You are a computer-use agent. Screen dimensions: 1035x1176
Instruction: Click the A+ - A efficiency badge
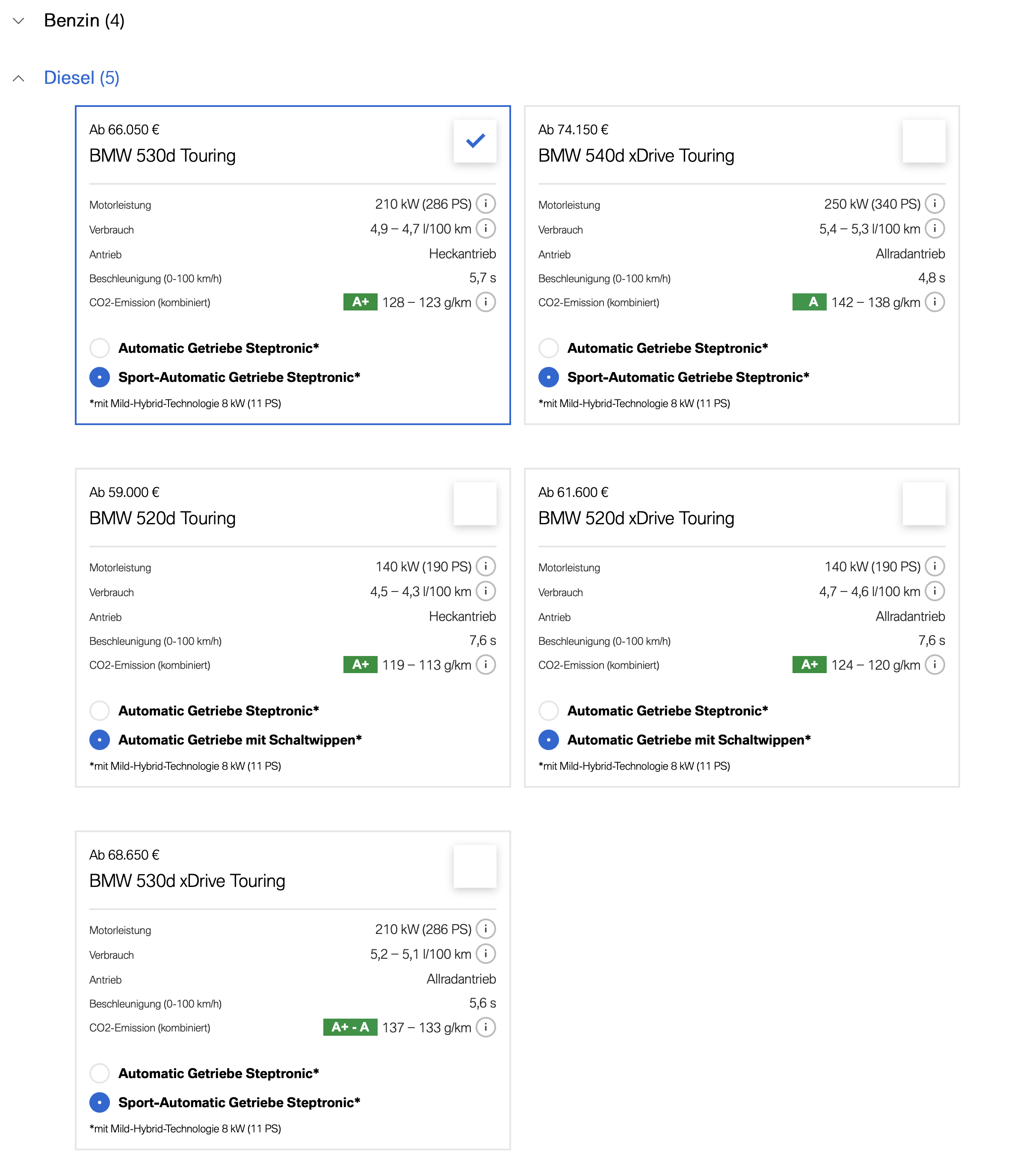[350, 1027]
